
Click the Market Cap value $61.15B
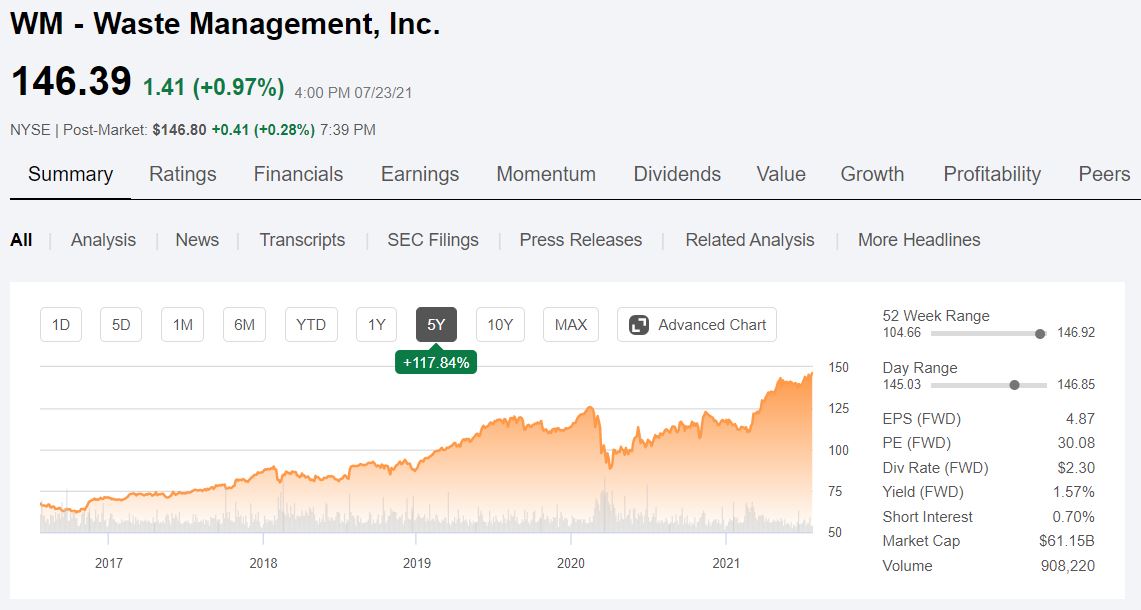pyautogui.click(x=1067, y=540)
